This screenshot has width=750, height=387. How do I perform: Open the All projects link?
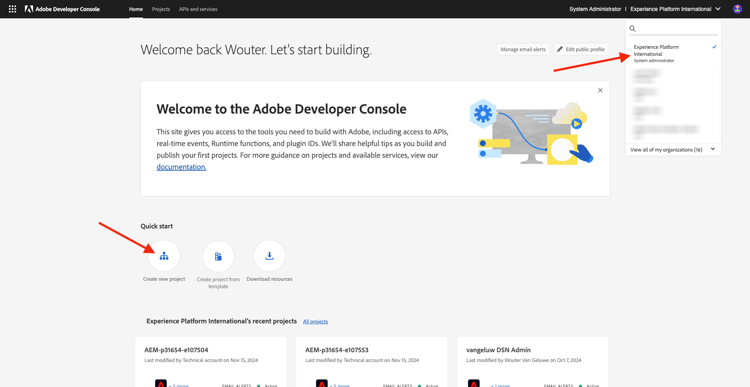point(315,321)
